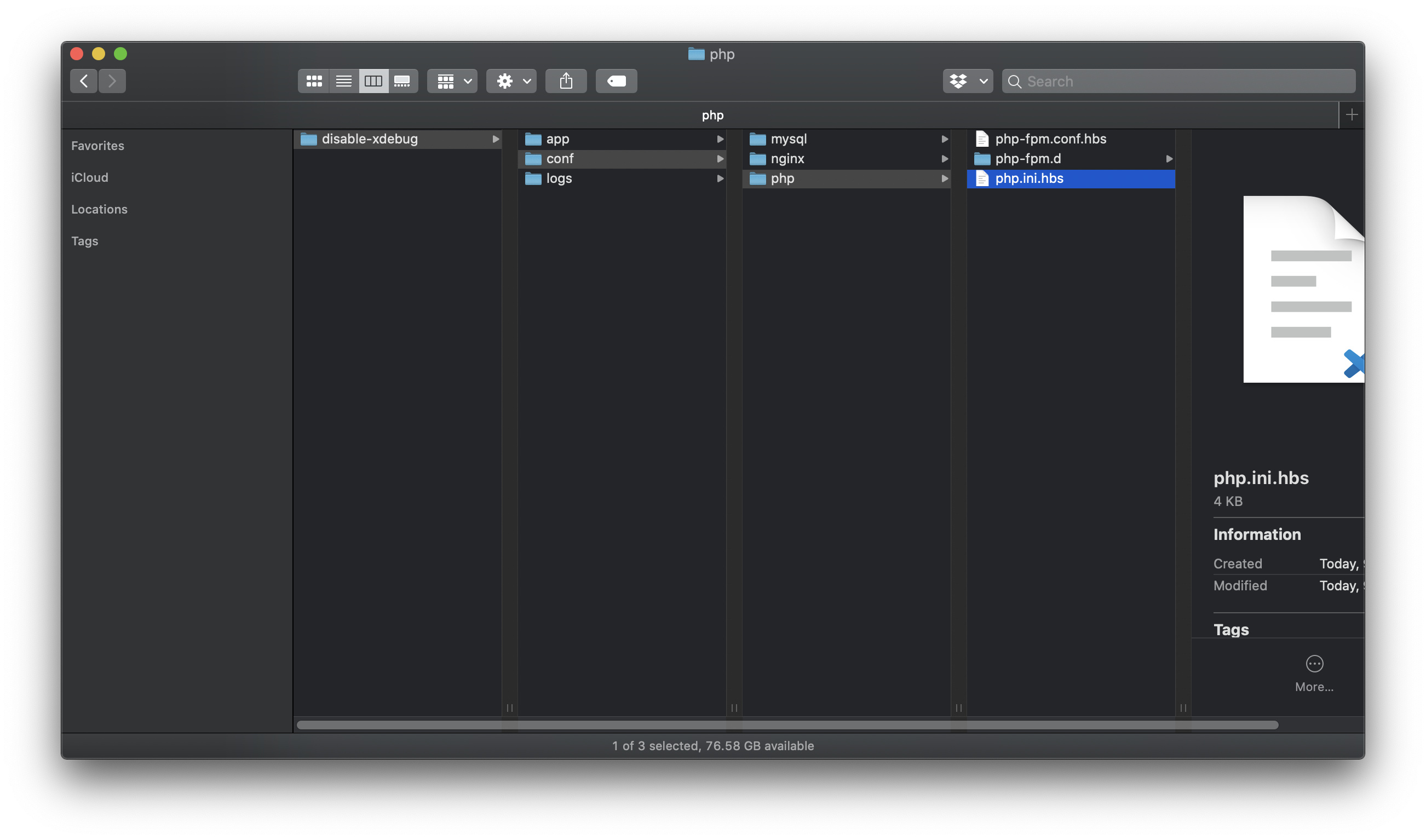Select the php folder in third column
1426x840 pixels.
(846, 179)
